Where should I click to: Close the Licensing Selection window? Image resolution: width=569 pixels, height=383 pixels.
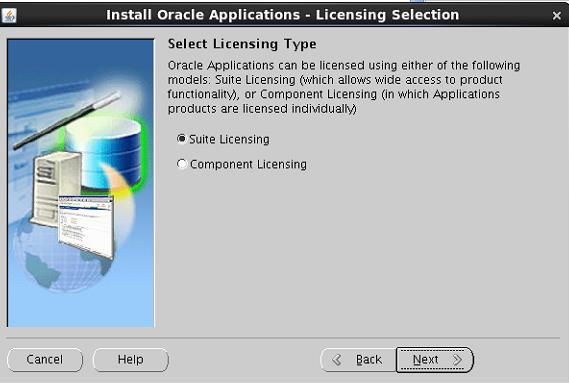pos(557,16)
